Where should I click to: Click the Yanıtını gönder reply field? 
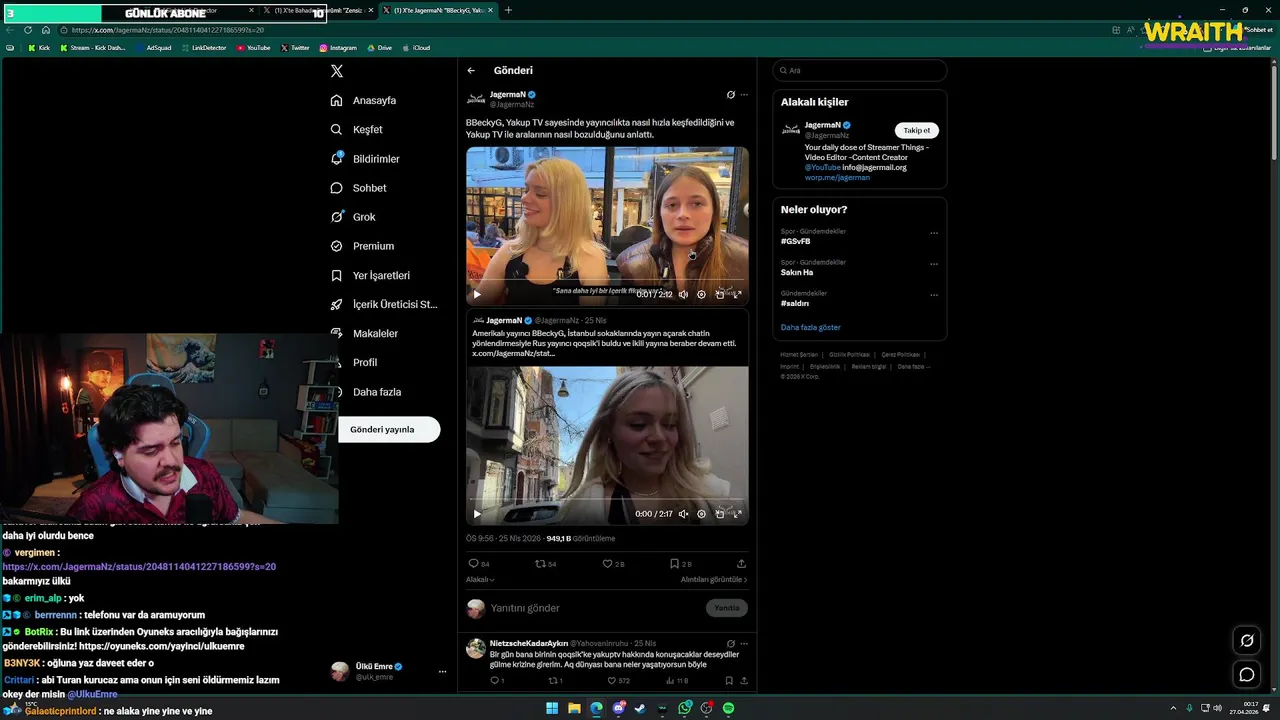tap(595, 608)
